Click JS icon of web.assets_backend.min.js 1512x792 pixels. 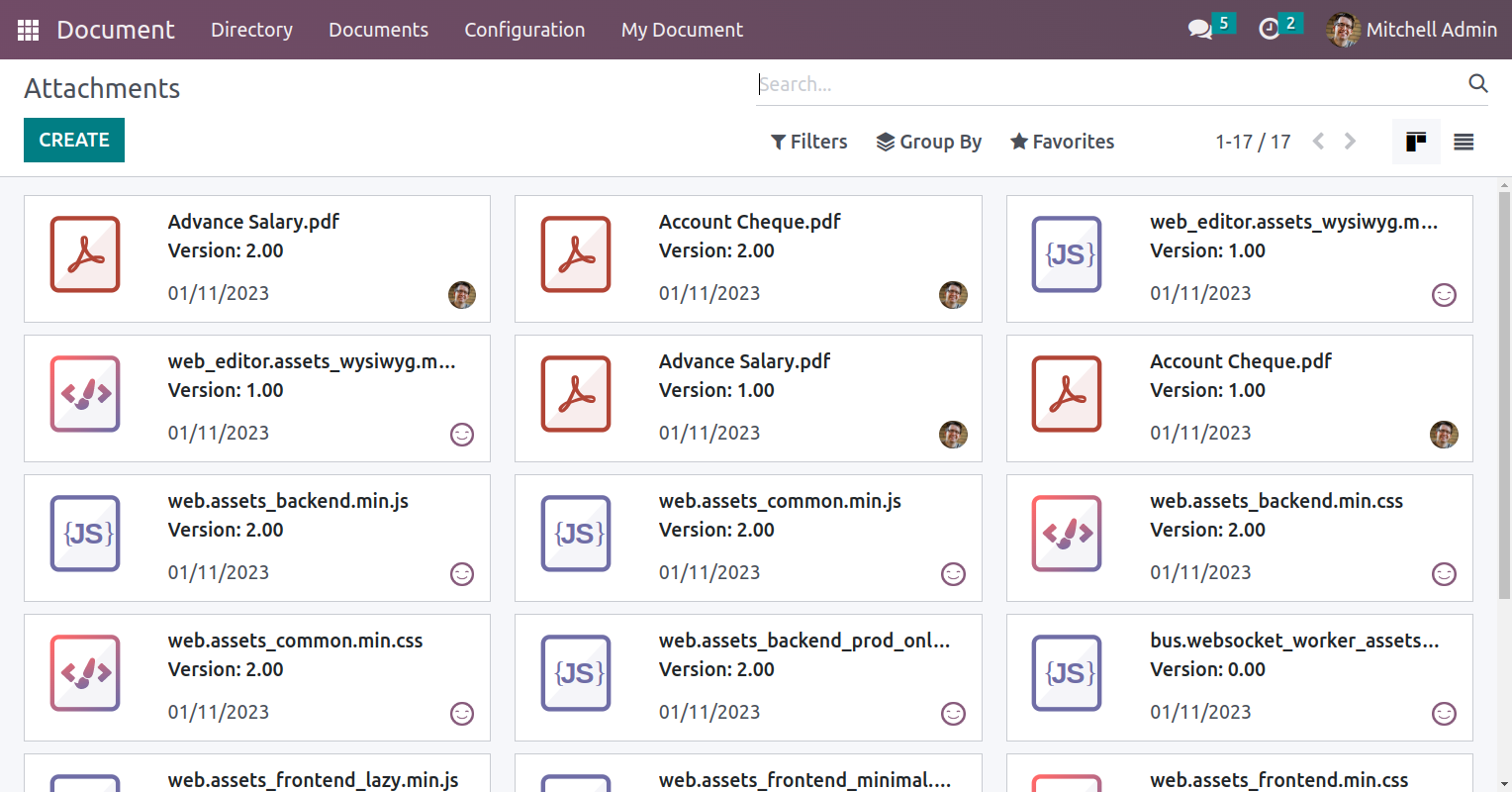[85, 534]
